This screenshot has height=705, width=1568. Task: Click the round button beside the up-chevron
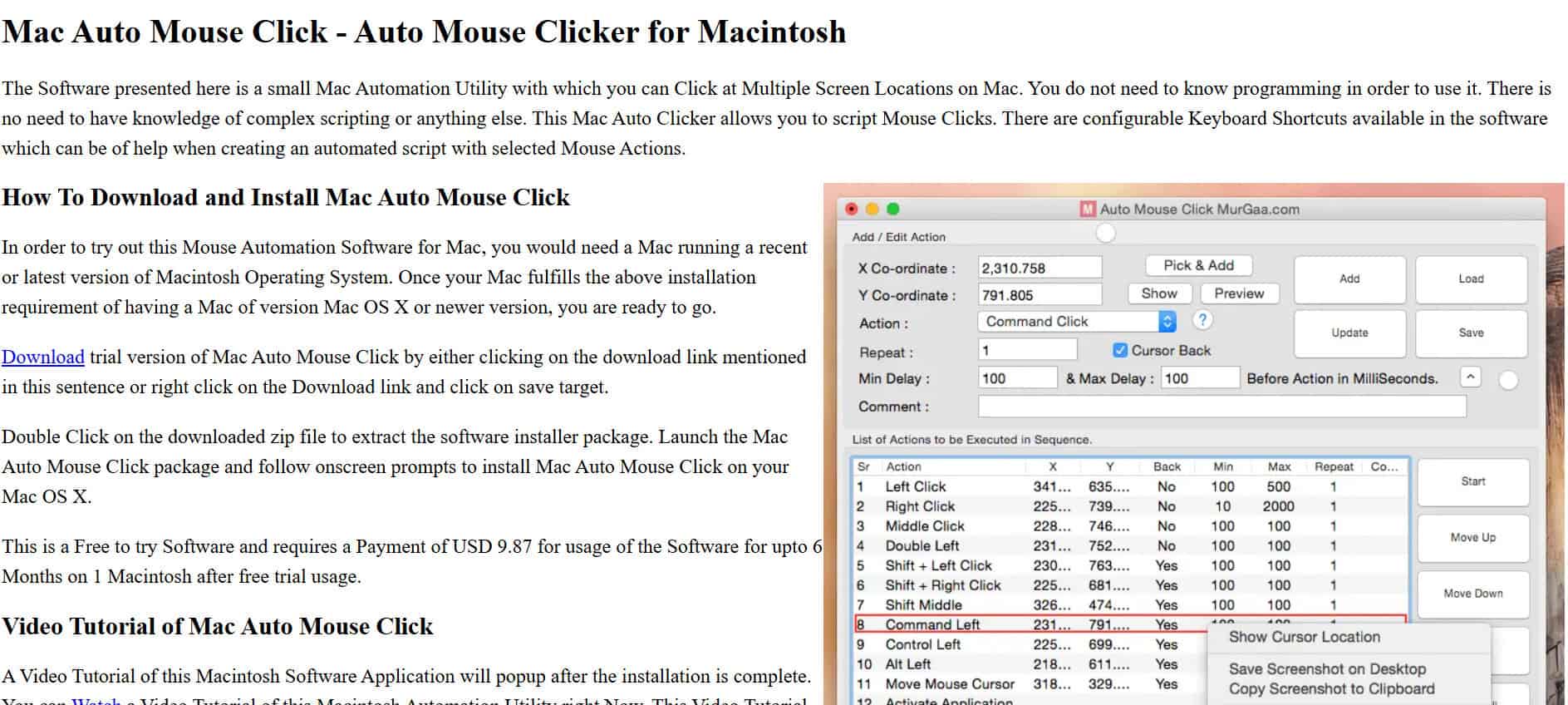click(1507, 380)
